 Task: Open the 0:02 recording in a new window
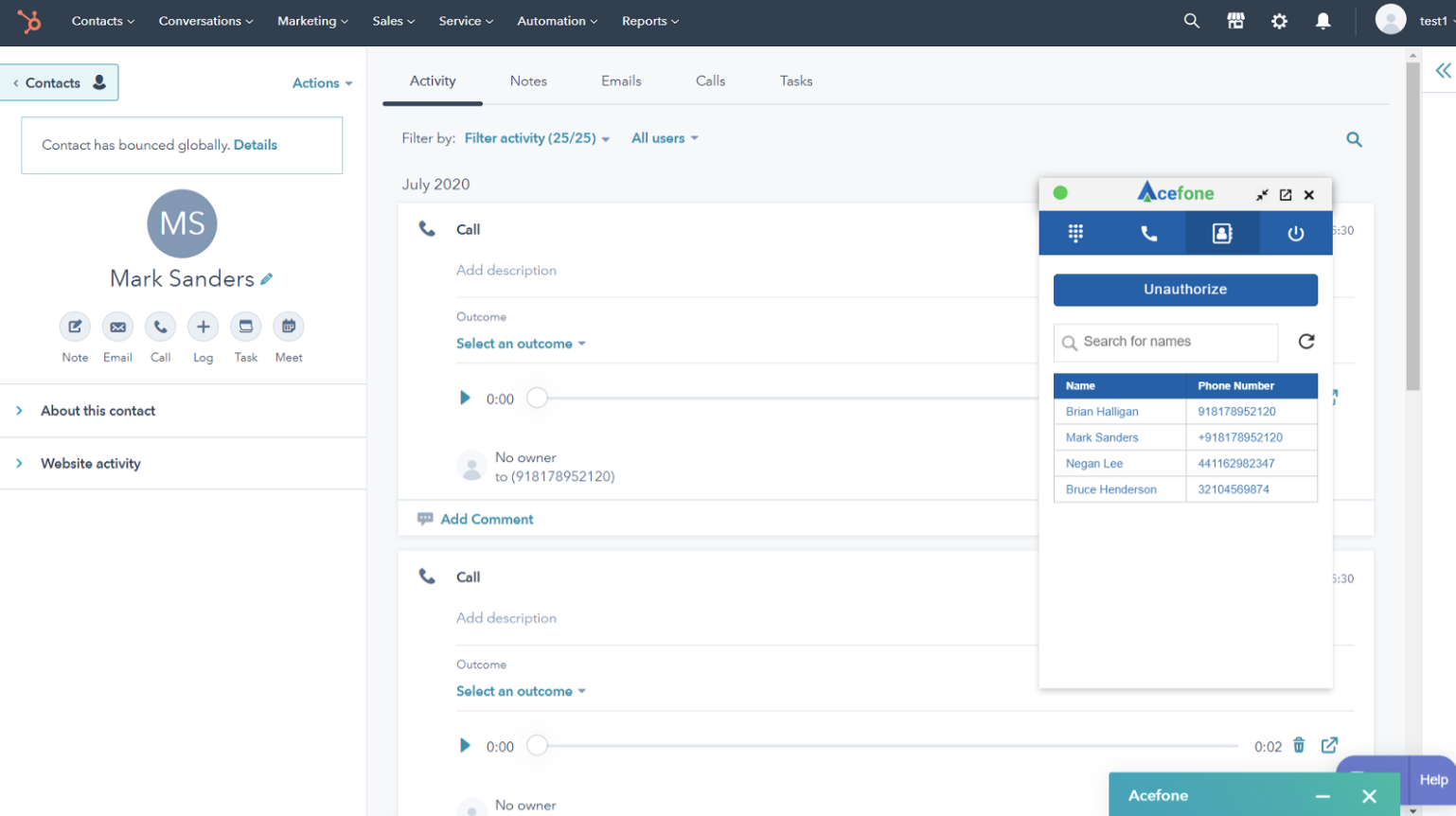1329,745
